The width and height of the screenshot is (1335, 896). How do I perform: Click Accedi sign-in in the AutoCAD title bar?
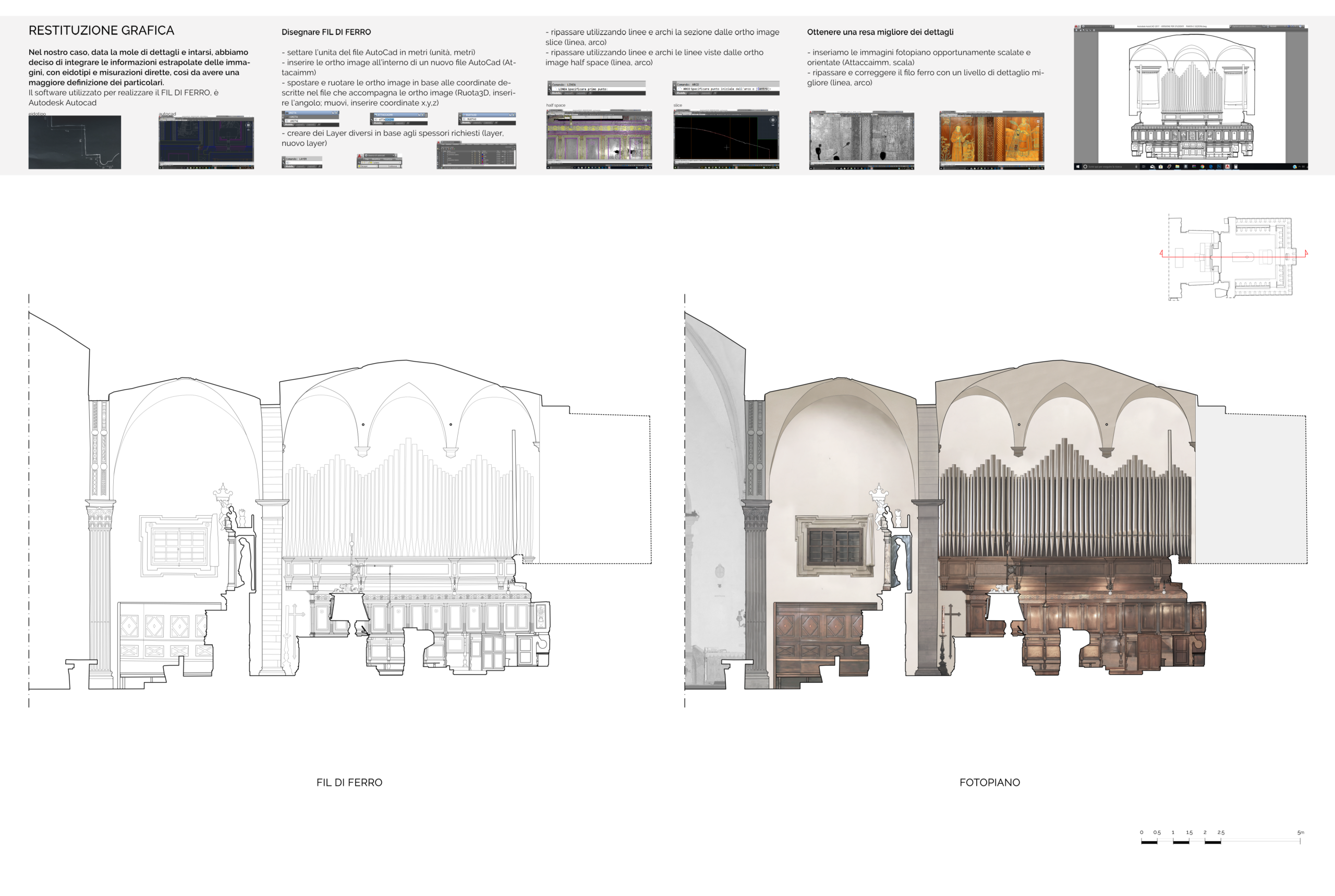tap(1273, 27)
